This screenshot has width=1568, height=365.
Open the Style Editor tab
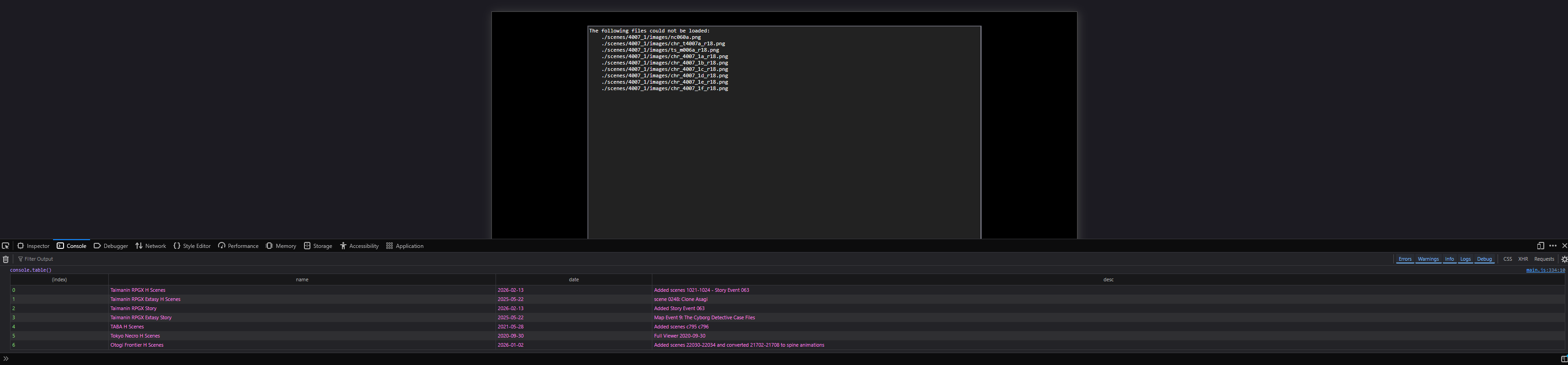click(x=192, y=246)
